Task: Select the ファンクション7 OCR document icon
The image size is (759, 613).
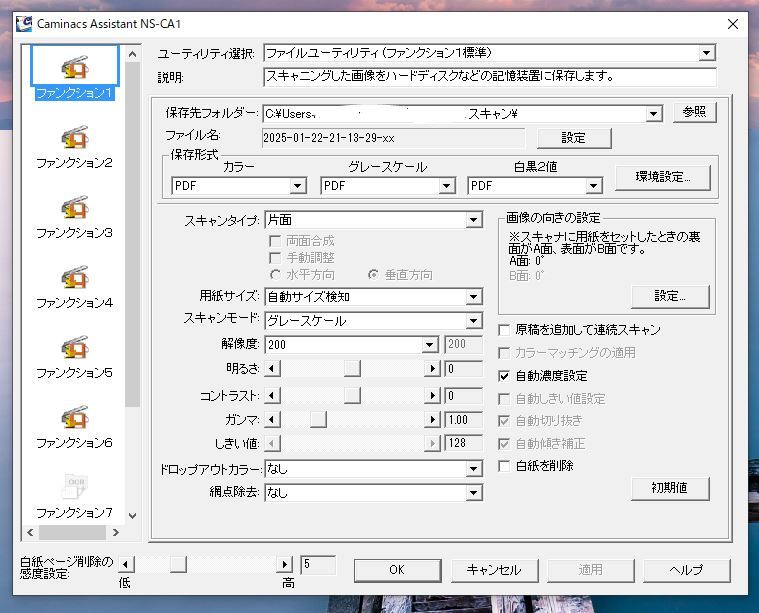Action: pyautogui.click(x=75, y=486)
